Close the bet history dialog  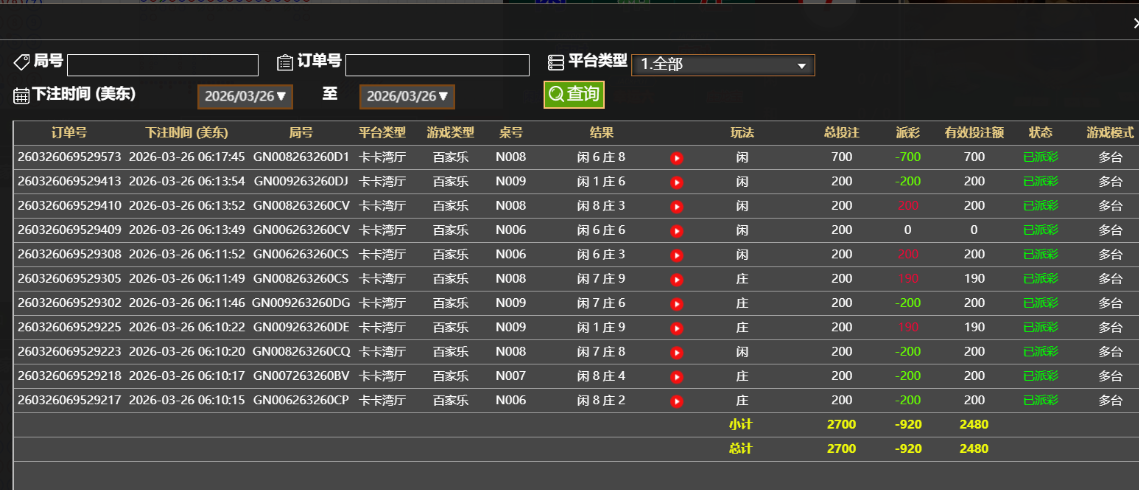pyautogui.click(x=1134, y=22)
